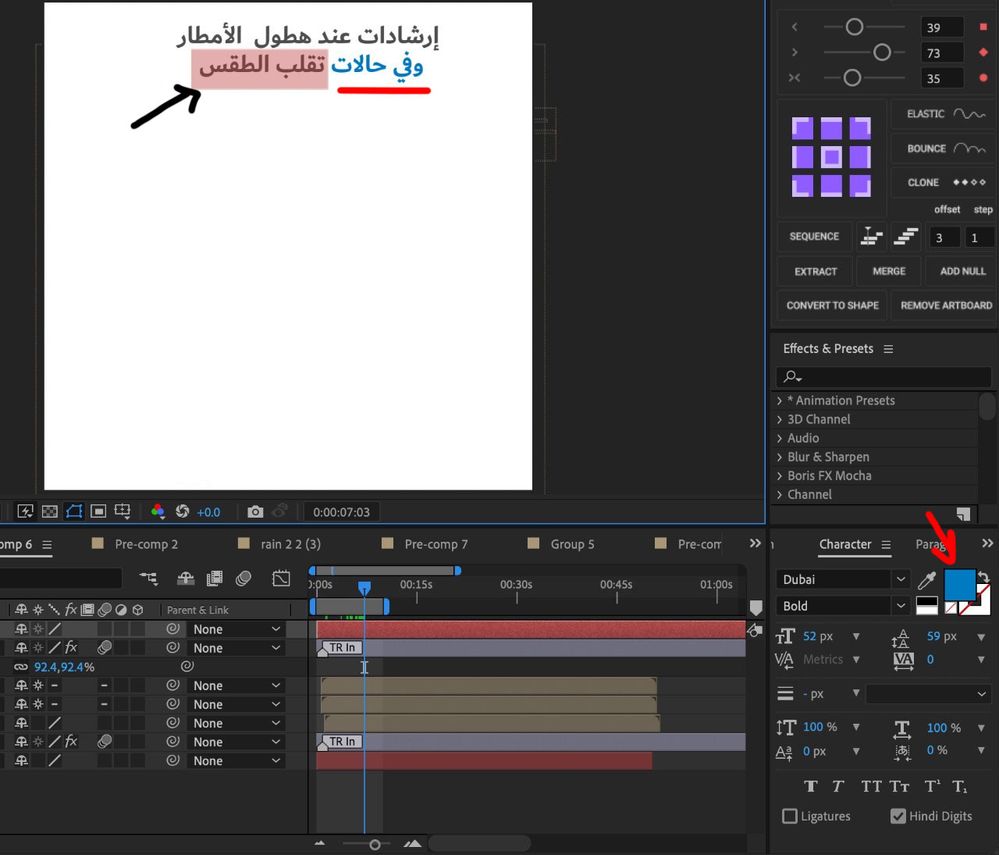Uncheck the Hindi Digits checkbox
The image size is (999, 855).
[898, 816]
